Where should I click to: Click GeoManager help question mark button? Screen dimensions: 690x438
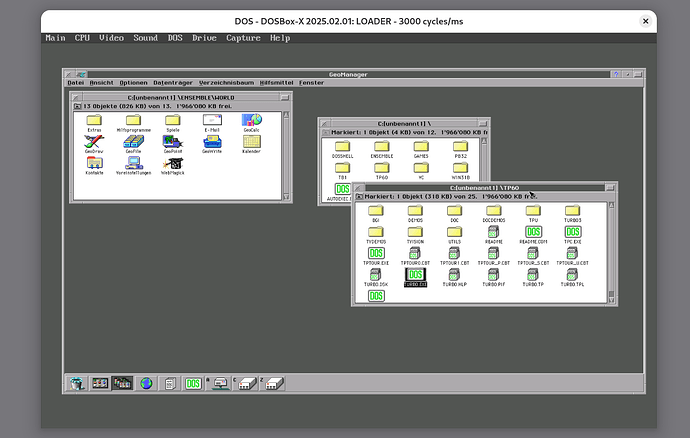coord(616,74)
